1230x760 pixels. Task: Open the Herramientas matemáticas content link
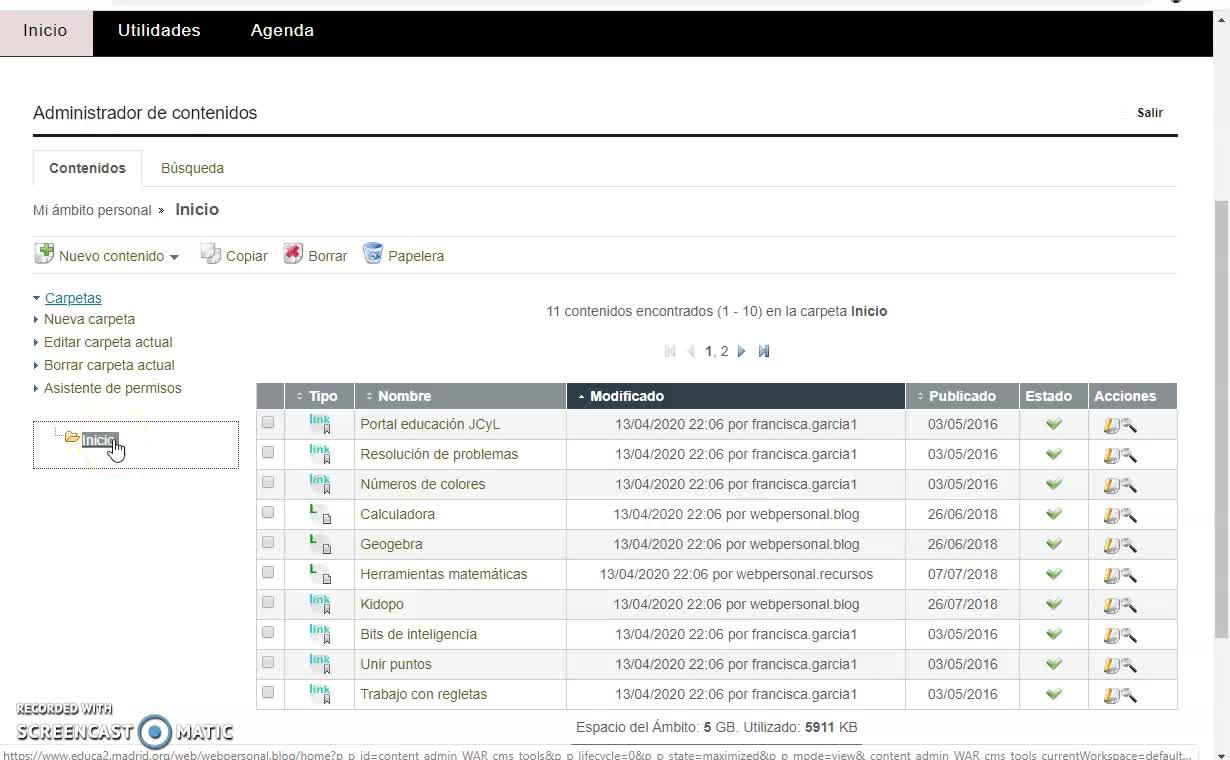[x=443, y=574]
